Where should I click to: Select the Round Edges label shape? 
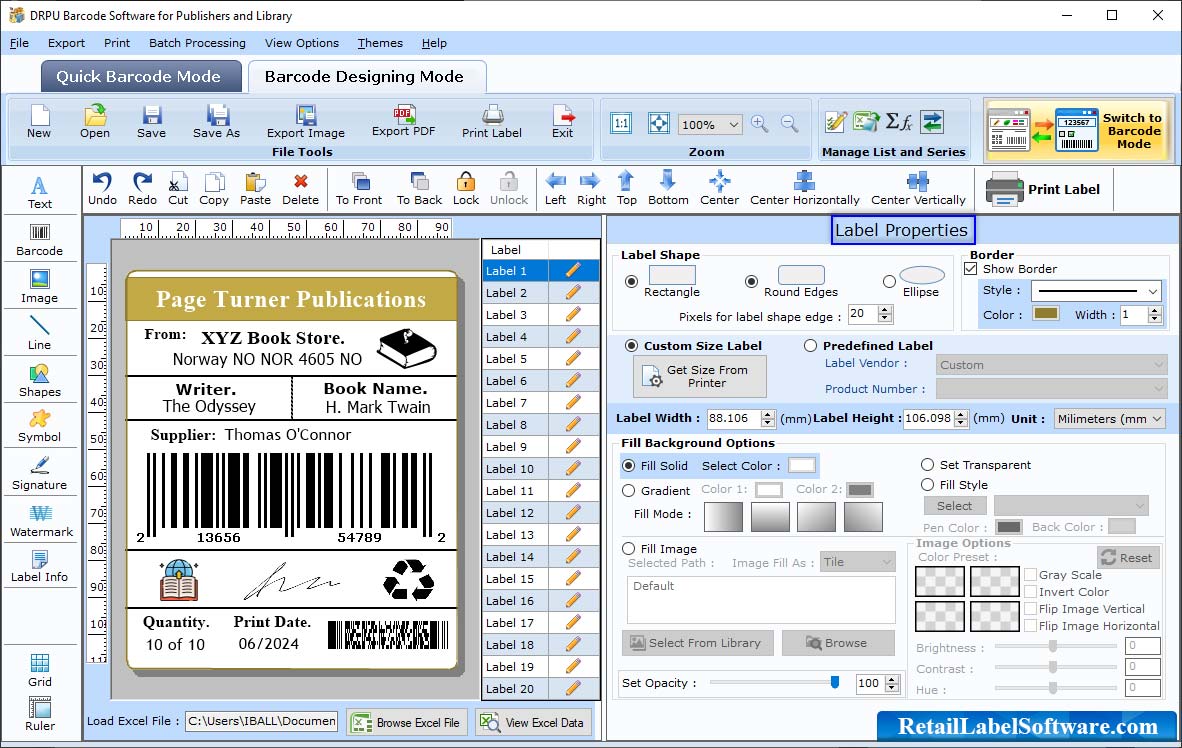[751, 281]
